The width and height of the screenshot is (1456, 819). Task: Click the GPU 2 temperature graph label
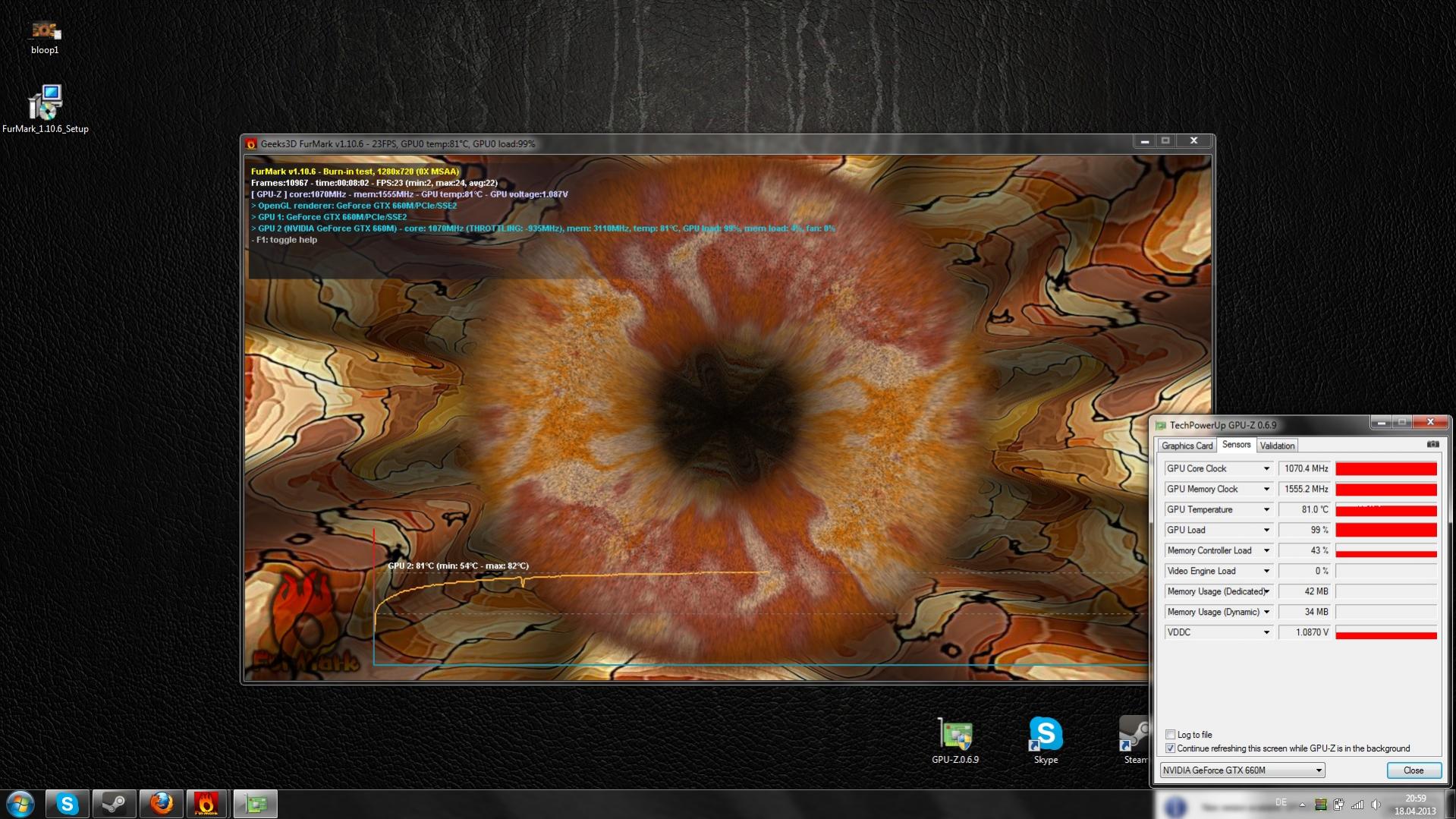click(458, 566)
